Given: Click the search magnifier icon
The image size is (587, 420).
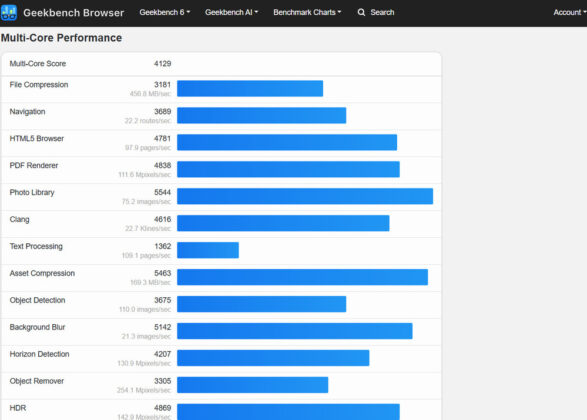Looking at the screenshot, I should pos(361,12).
